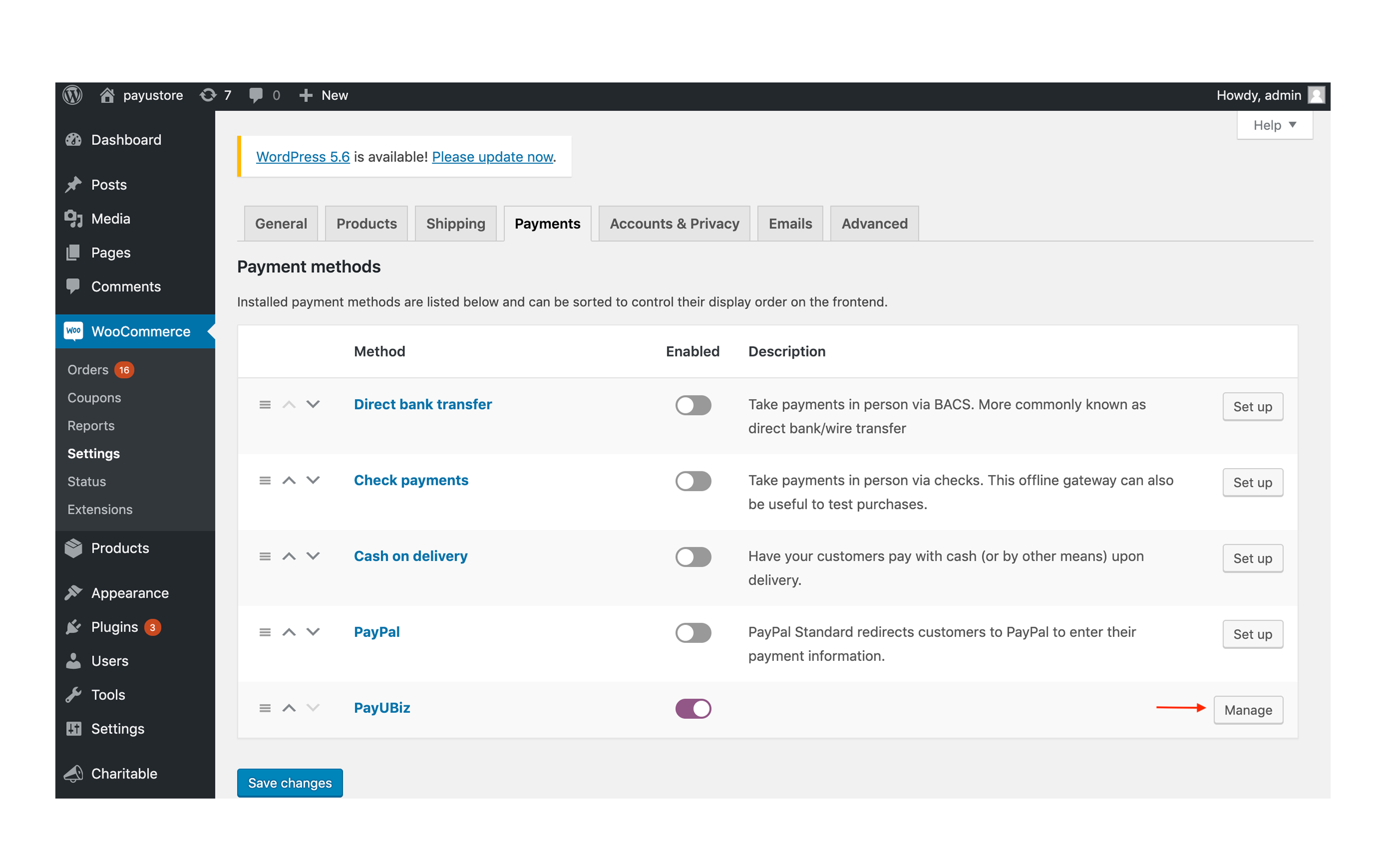Move Check payments up
This screenshot has width=1386, height=868.
289,481
